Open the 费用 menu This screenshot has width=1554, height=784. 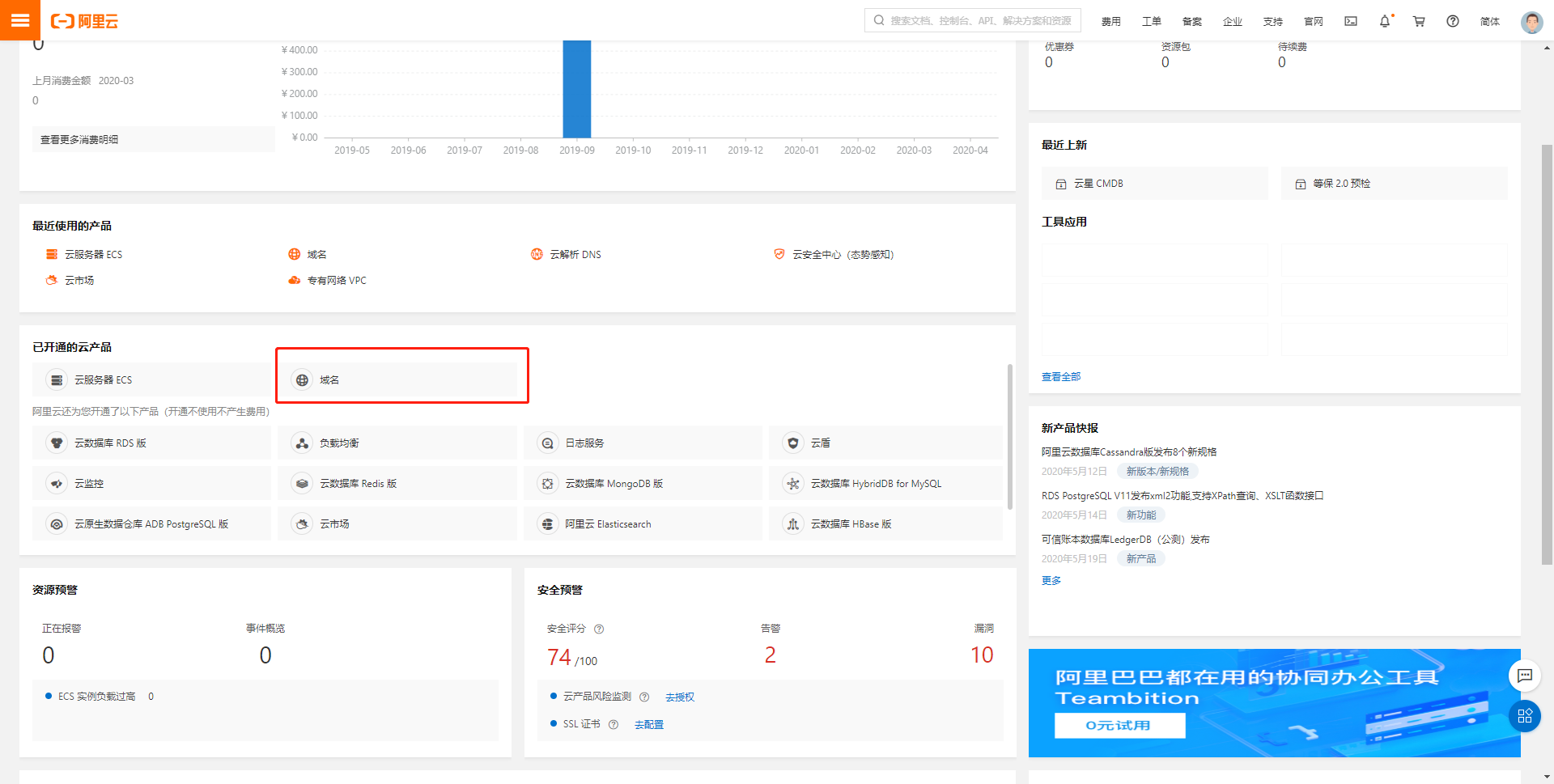pyautogui.click(x=1110, y=21)
